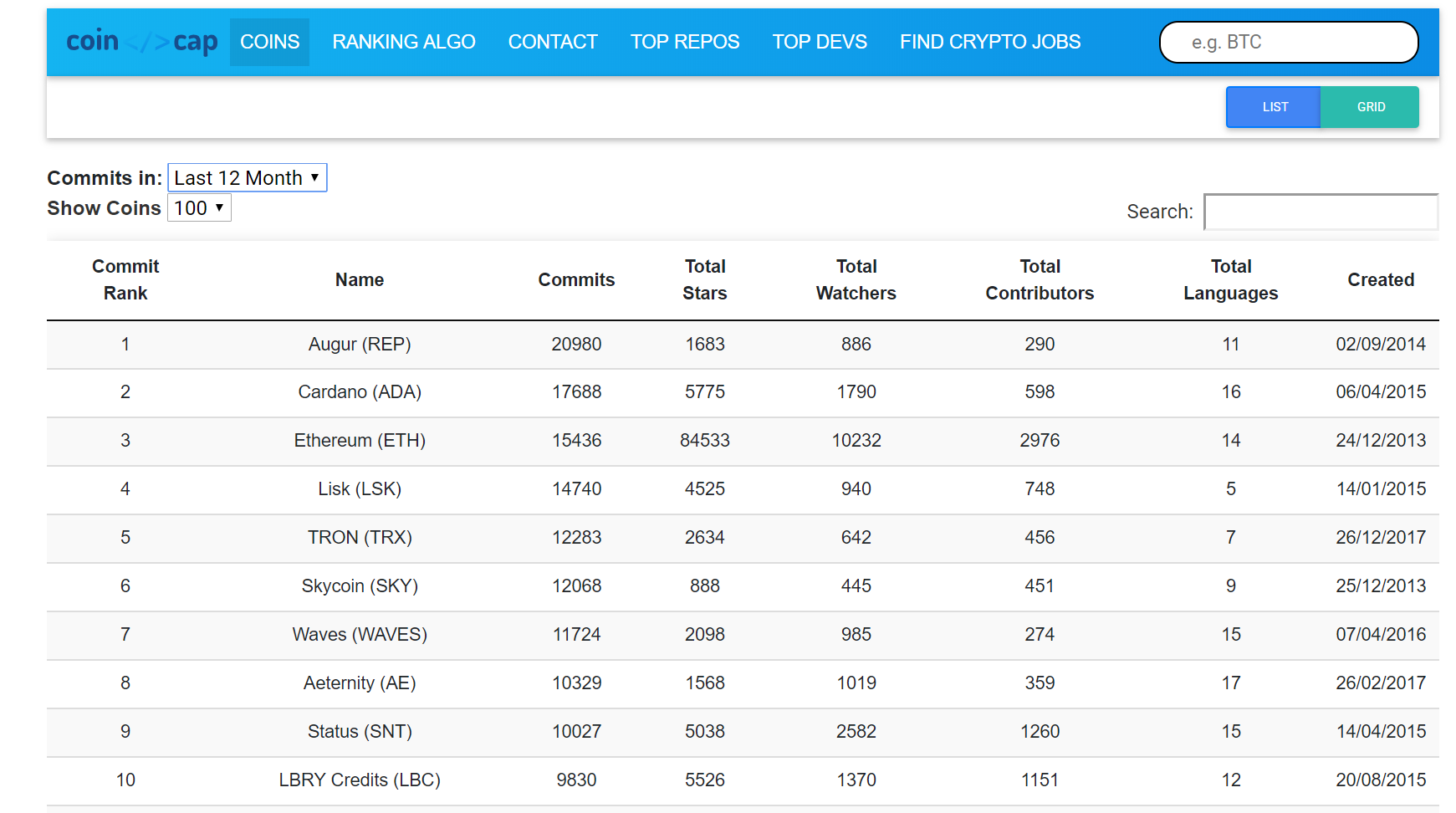Click Cardano commits value 17688
Screen dimensions: 1456x813
[x=576, y=392]
